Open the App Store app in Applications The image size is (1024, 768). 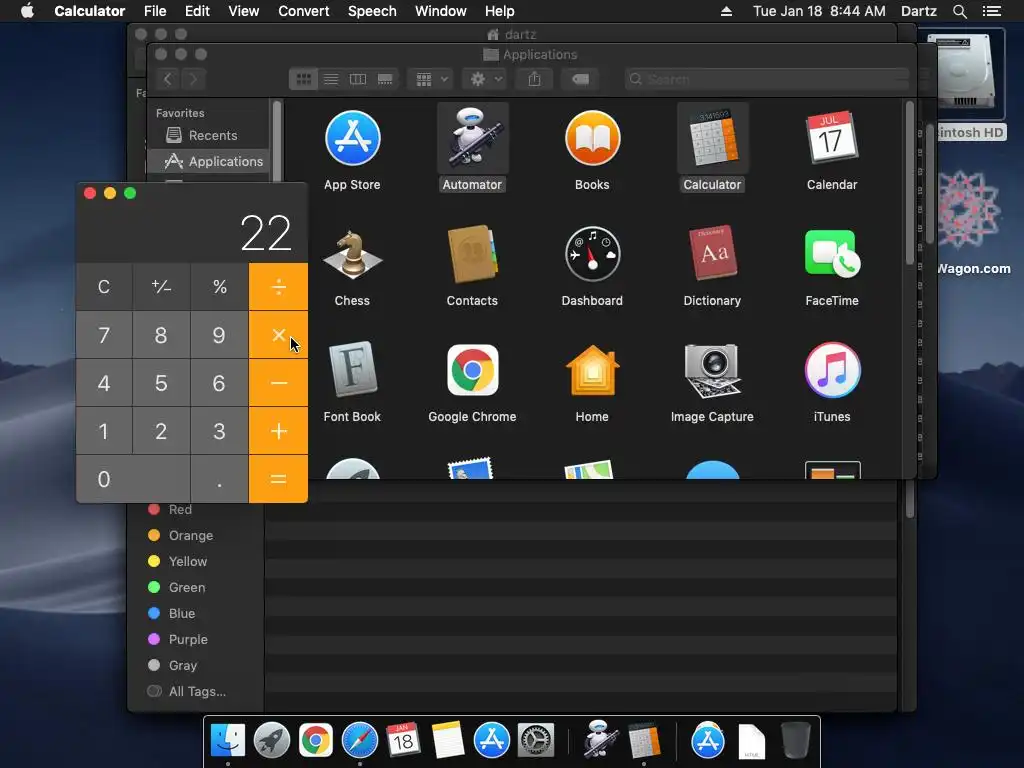pos(353,138)
